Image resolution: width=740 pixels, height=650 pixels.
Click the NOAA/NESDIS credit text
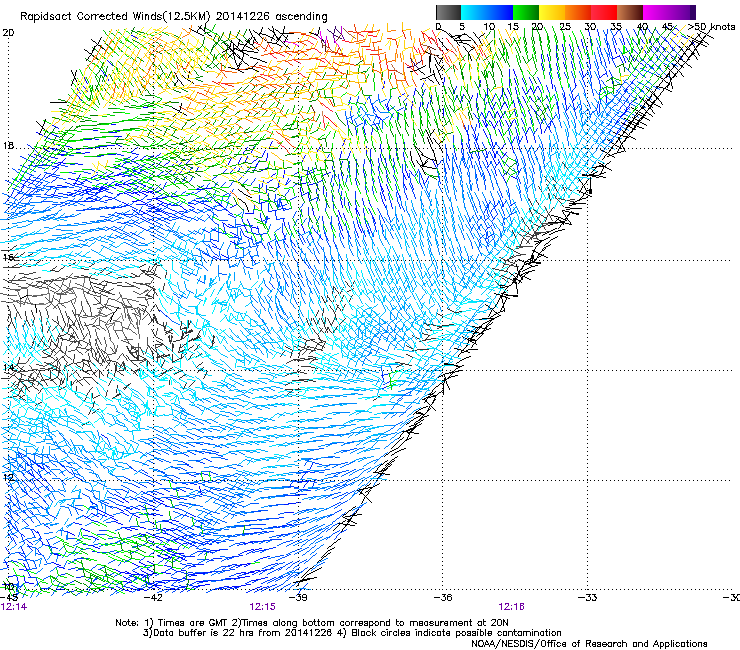pyautogui.click(x=589, y=644)
